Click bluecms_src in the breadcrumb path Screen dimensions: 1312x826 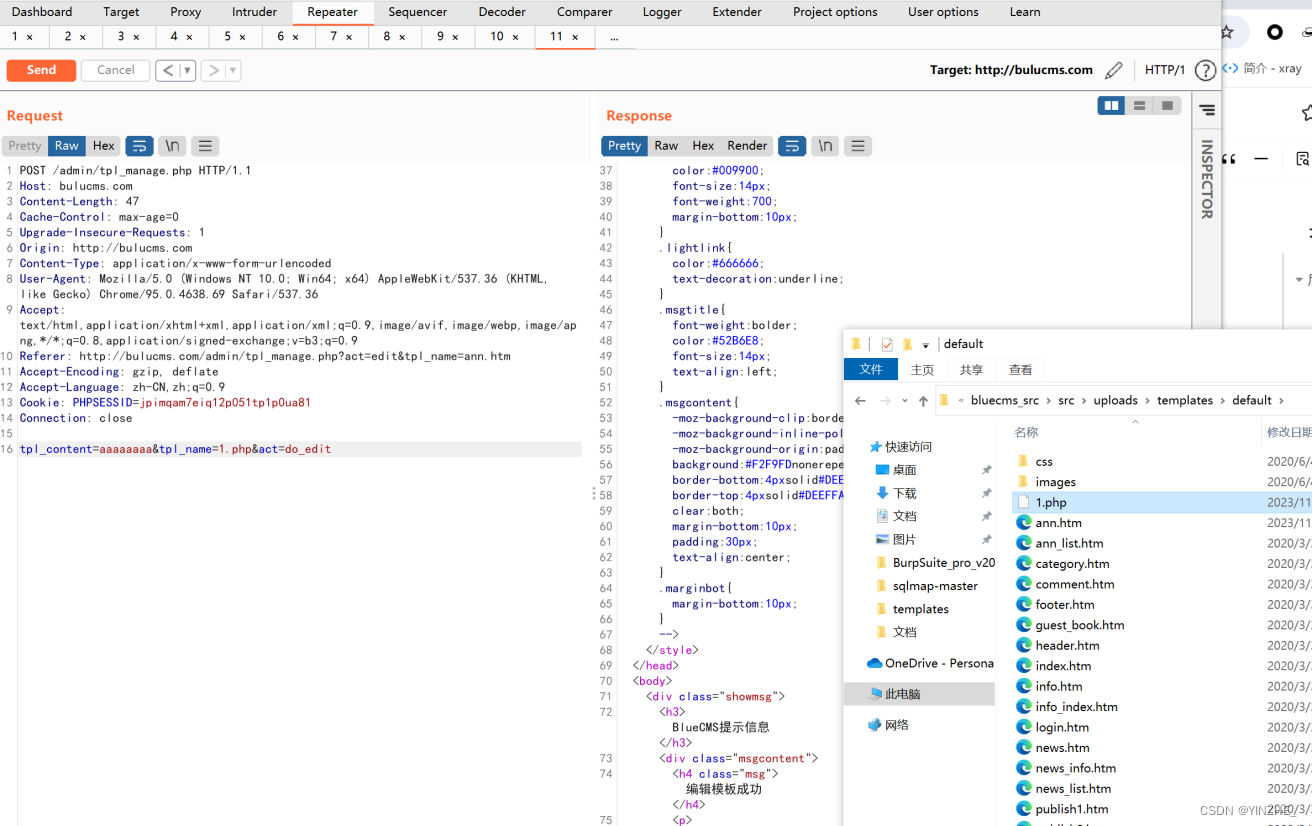[1004, 400]
